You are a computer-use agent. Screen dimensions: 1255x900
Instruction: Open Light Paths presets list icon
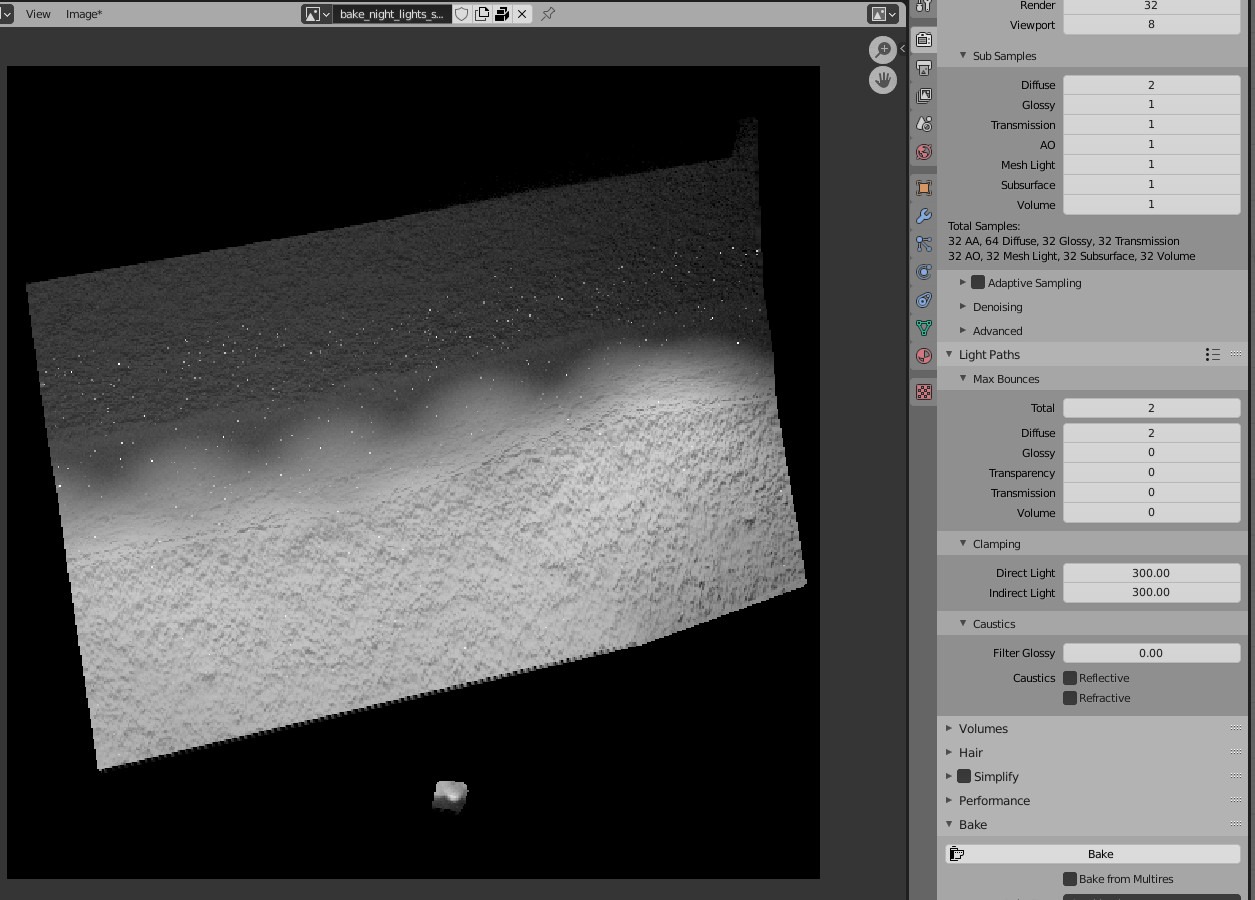coord(1213,354)
